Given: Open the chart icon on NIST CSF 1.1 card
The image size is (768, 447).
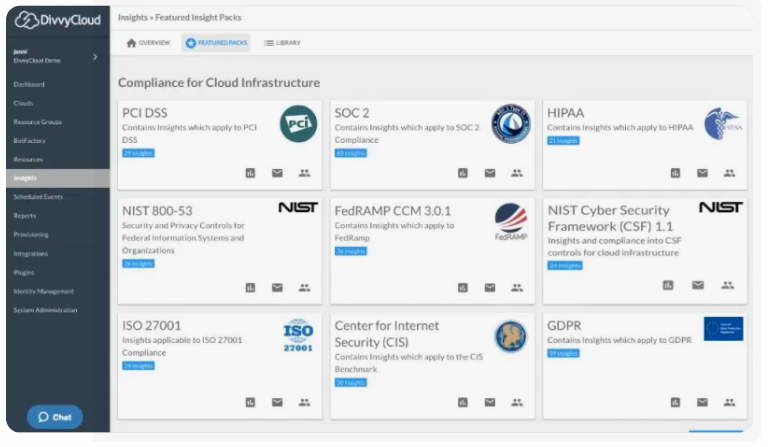Looking at the screenshot, I should pyautogui.click(x=668, y=285).
